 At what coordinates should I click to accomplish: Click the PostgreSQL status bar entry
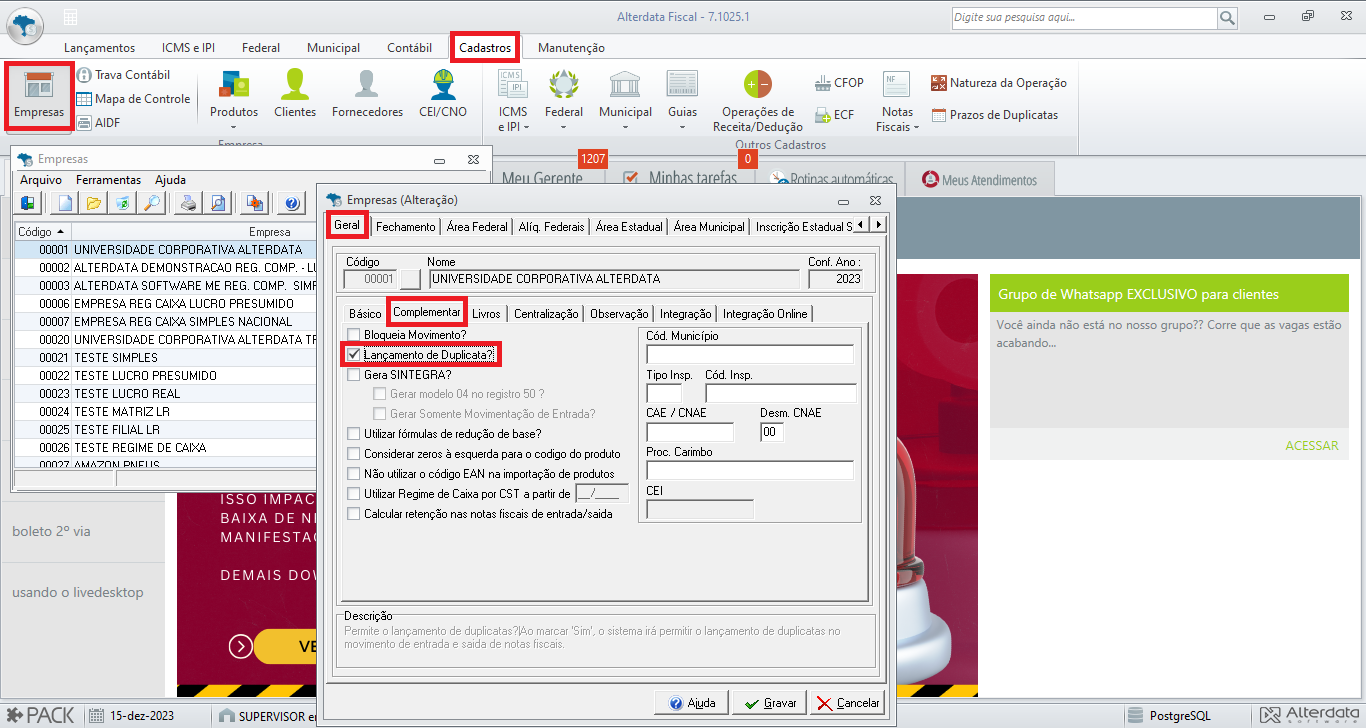click(x=1169, y=715)
